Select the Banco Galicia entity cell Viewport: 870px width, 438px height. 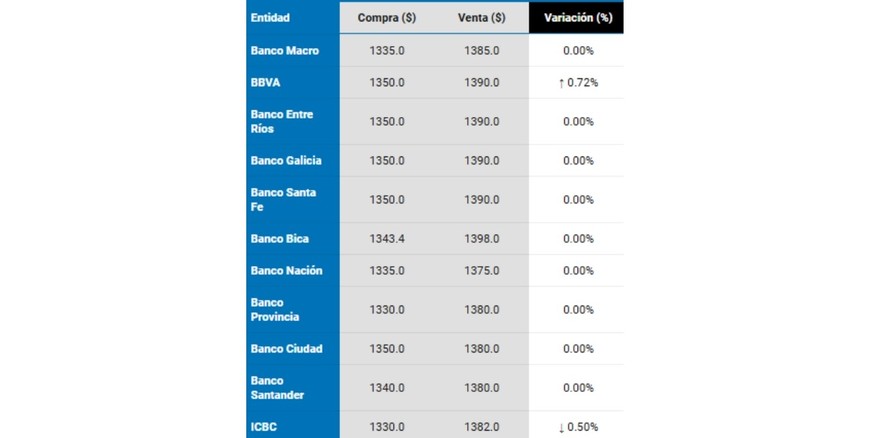286,161
